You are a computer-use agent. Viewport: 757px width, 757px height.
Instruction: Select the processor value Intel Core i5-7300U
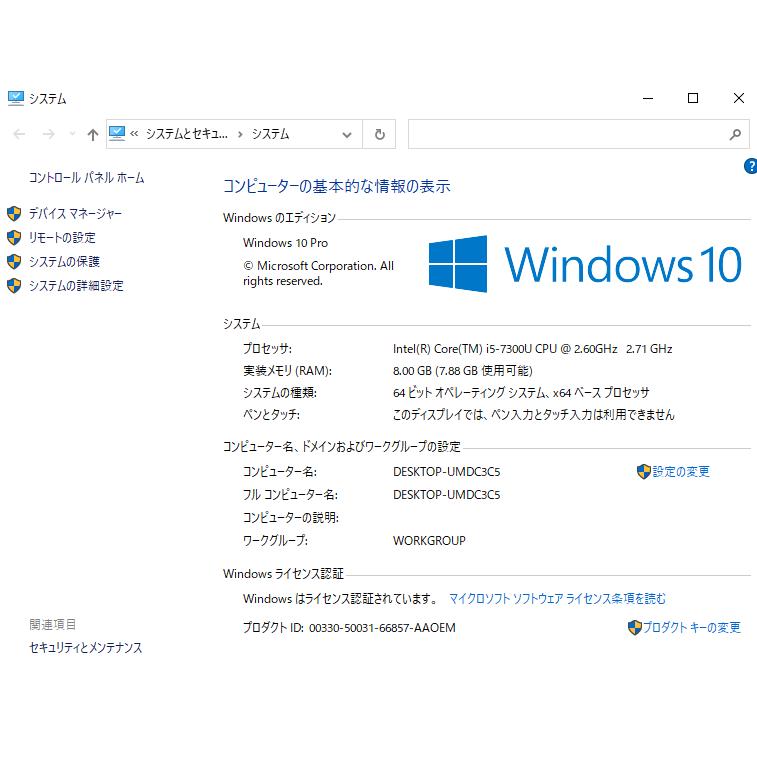pos(533,349)
